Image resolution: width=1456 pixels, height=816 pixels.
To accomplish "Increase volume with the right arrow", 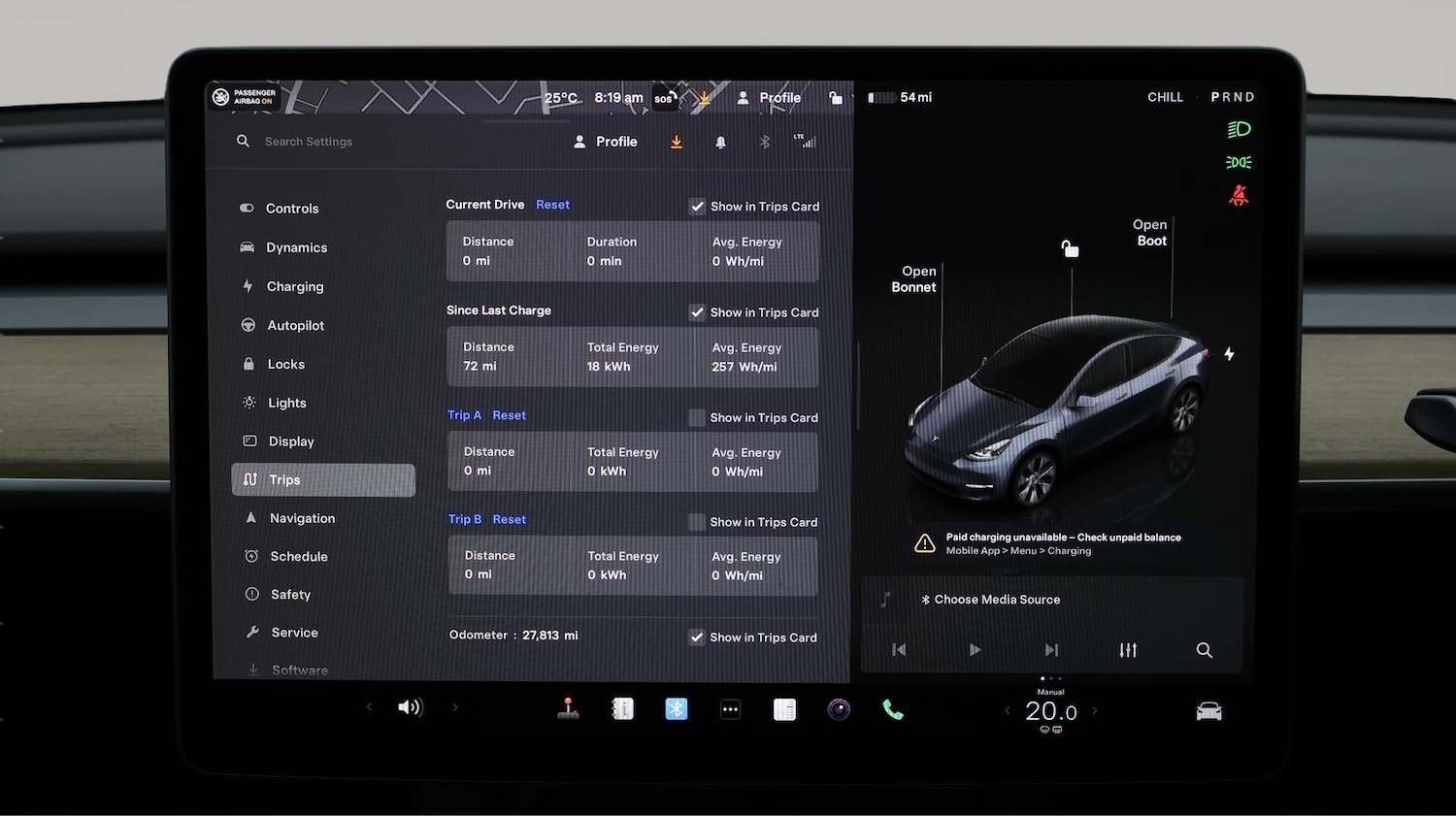I will pos(455,707).
